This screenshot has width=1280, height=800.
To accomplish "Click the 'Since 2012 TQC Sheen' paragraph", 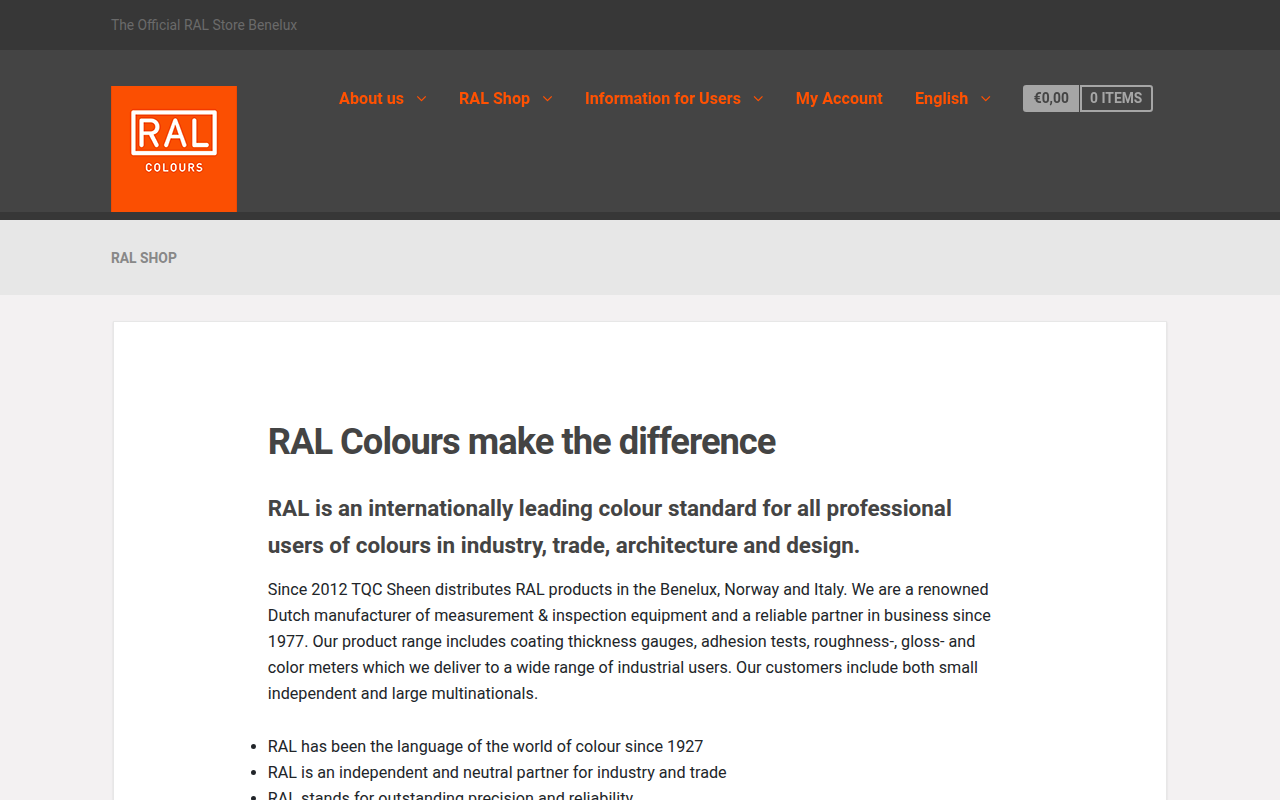I will pos(630,641).
